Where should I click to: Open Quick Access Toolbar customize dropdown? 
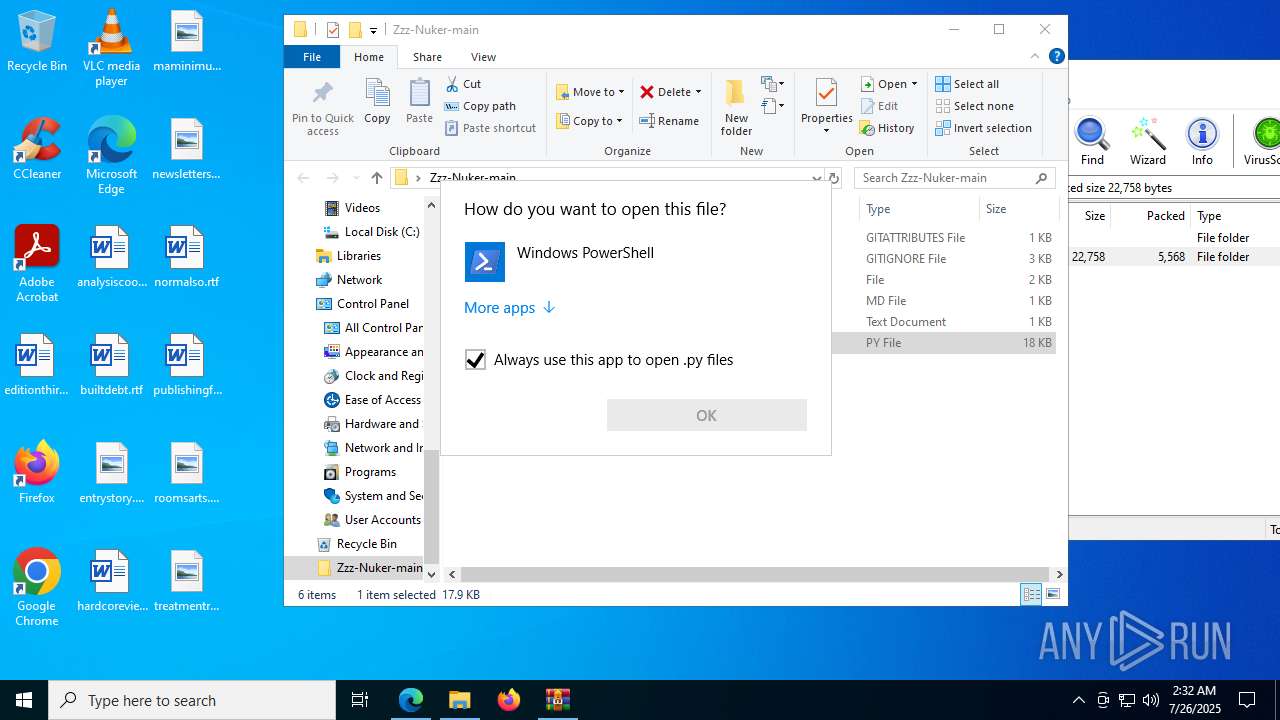[x=373, y=30]
